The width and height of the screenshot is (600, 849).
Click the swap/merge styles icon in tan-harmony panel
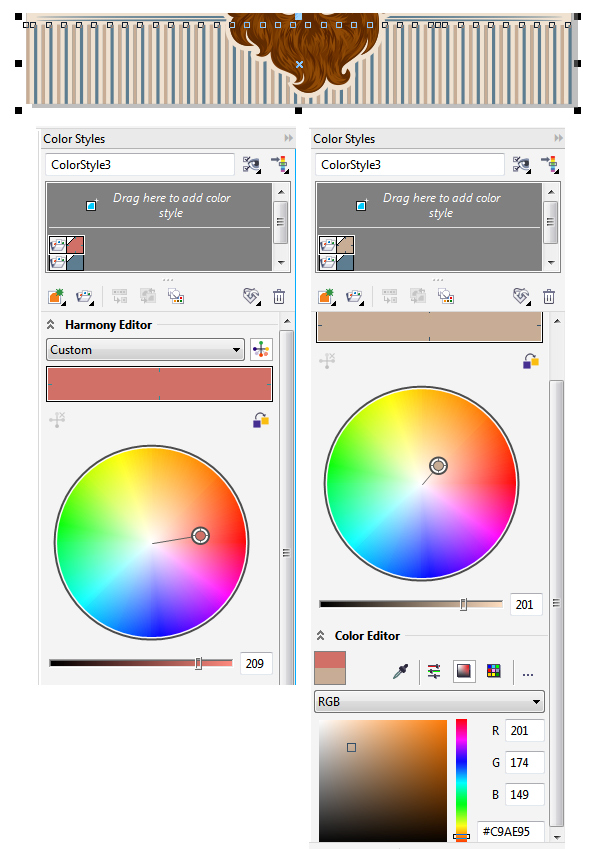click(x=418, y=297)
